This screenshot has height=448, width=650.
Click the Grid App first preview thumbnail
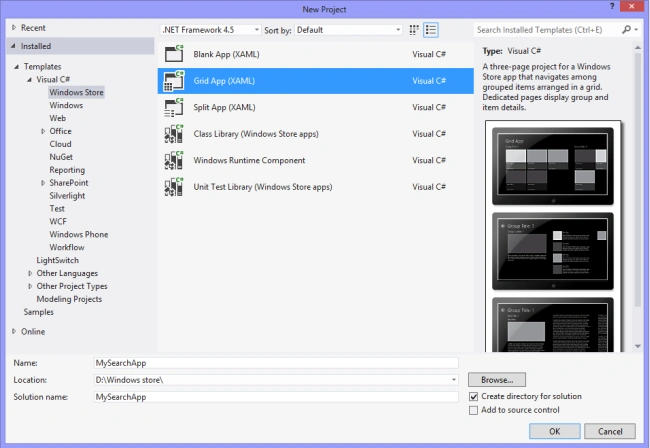[x=553, y=166]
